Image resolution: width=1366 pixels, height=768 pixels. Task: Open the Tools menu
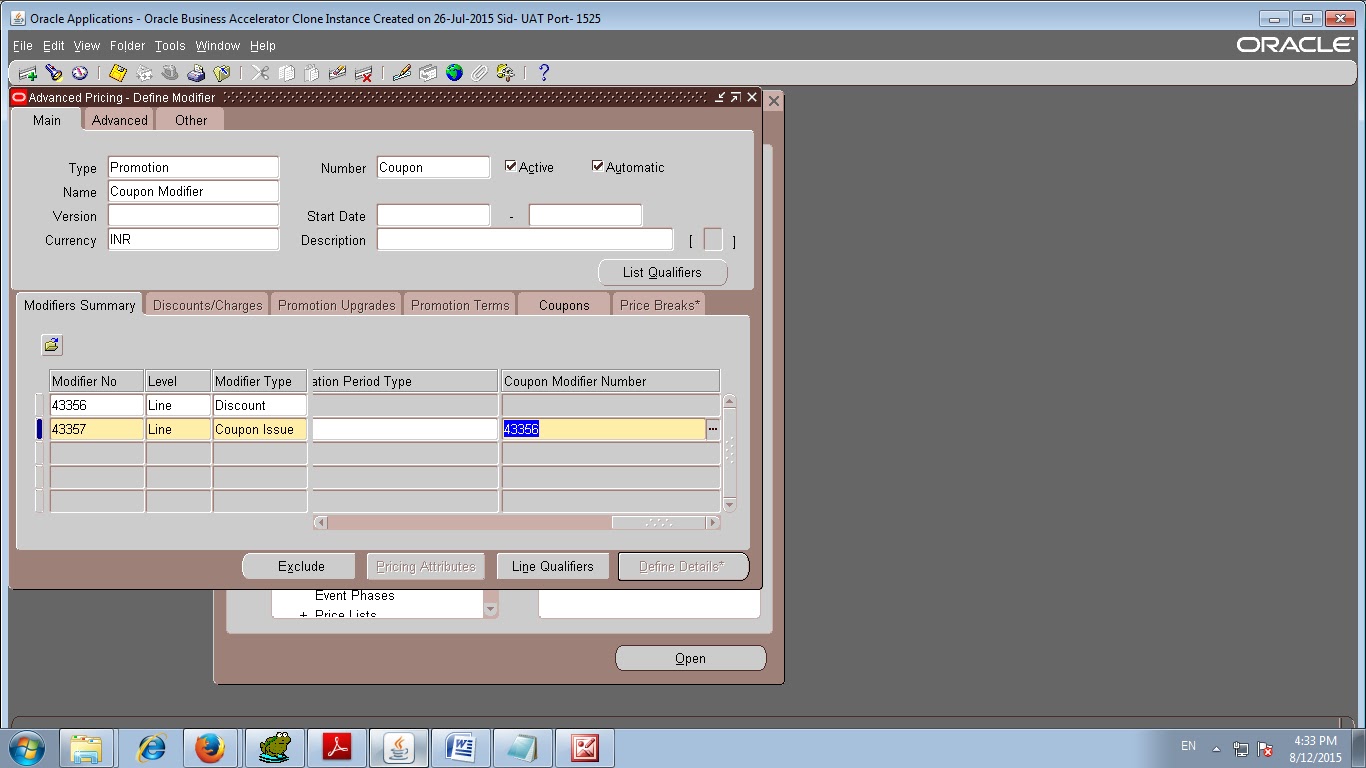170,46
